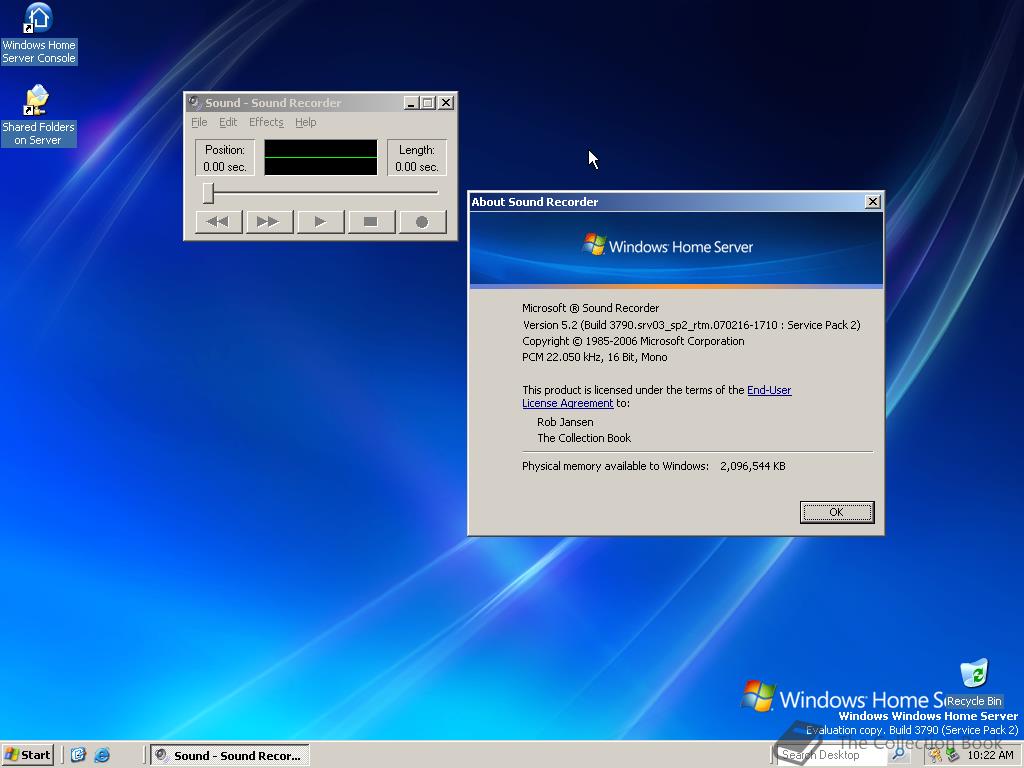Click the Seek to End fast-forward button
This screenshot has height=768, width=1024.
click(x=270, y=222)
